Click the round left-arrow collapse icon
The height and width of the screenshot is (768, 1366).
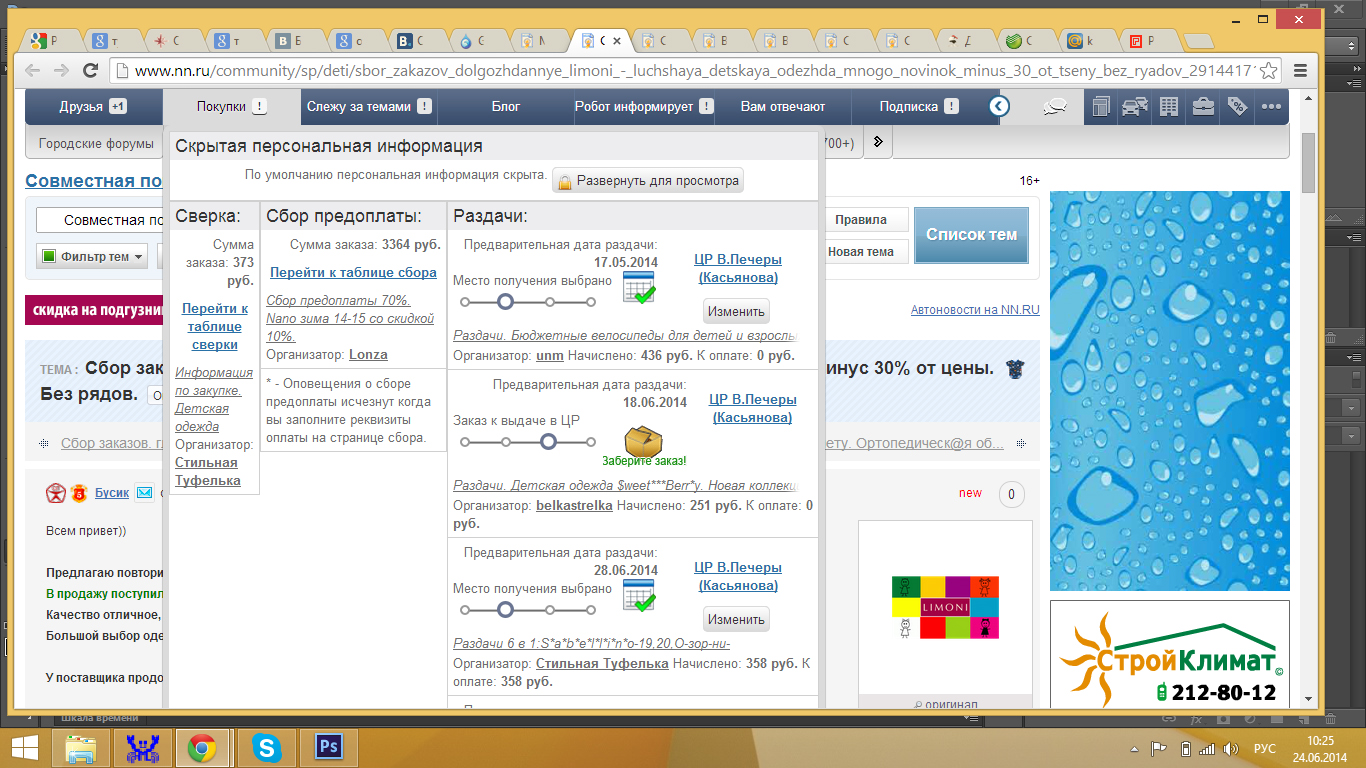pos(999,106)
